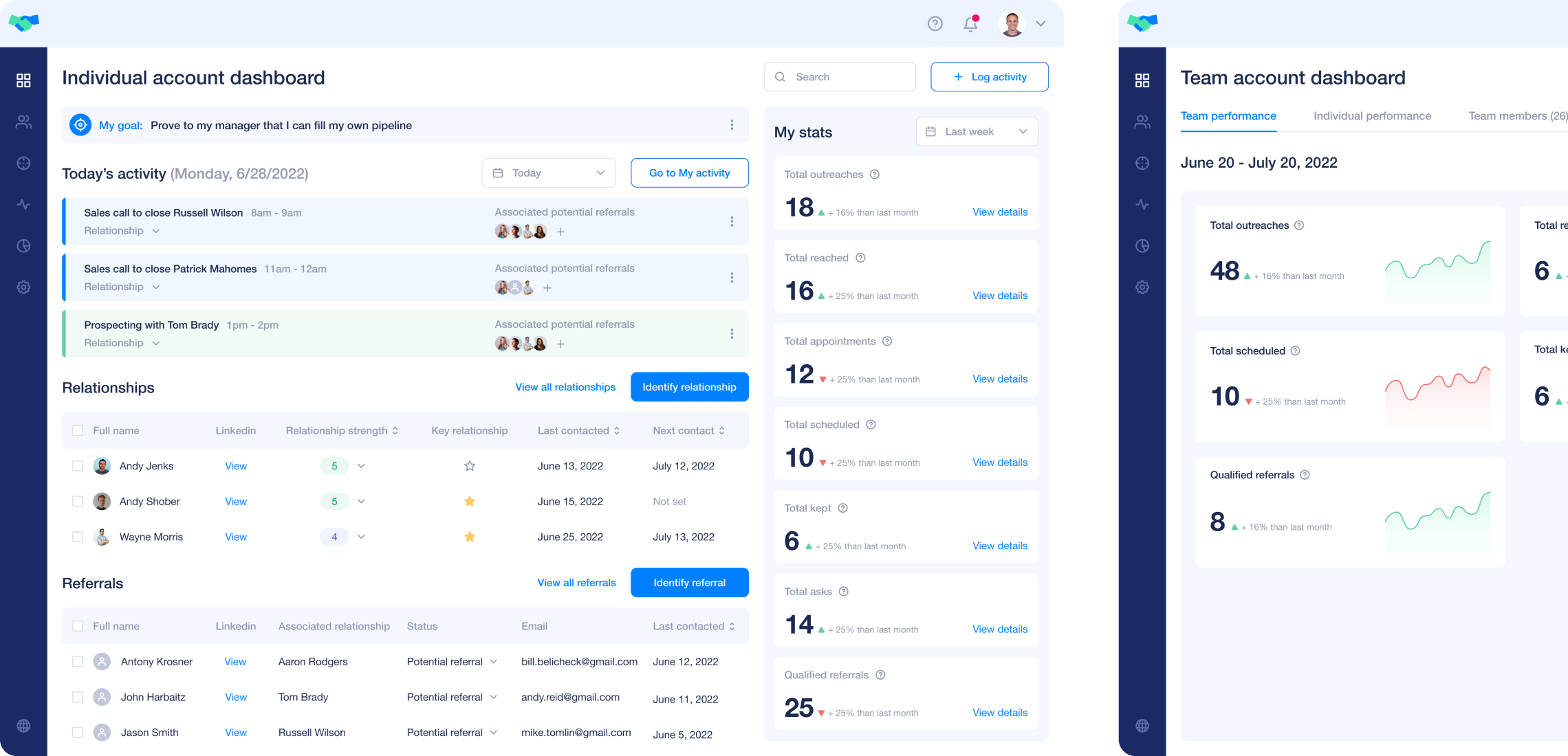
Task: Add referral plus icon for Patrick Mahomes call
Action: (x=547, y=288)
